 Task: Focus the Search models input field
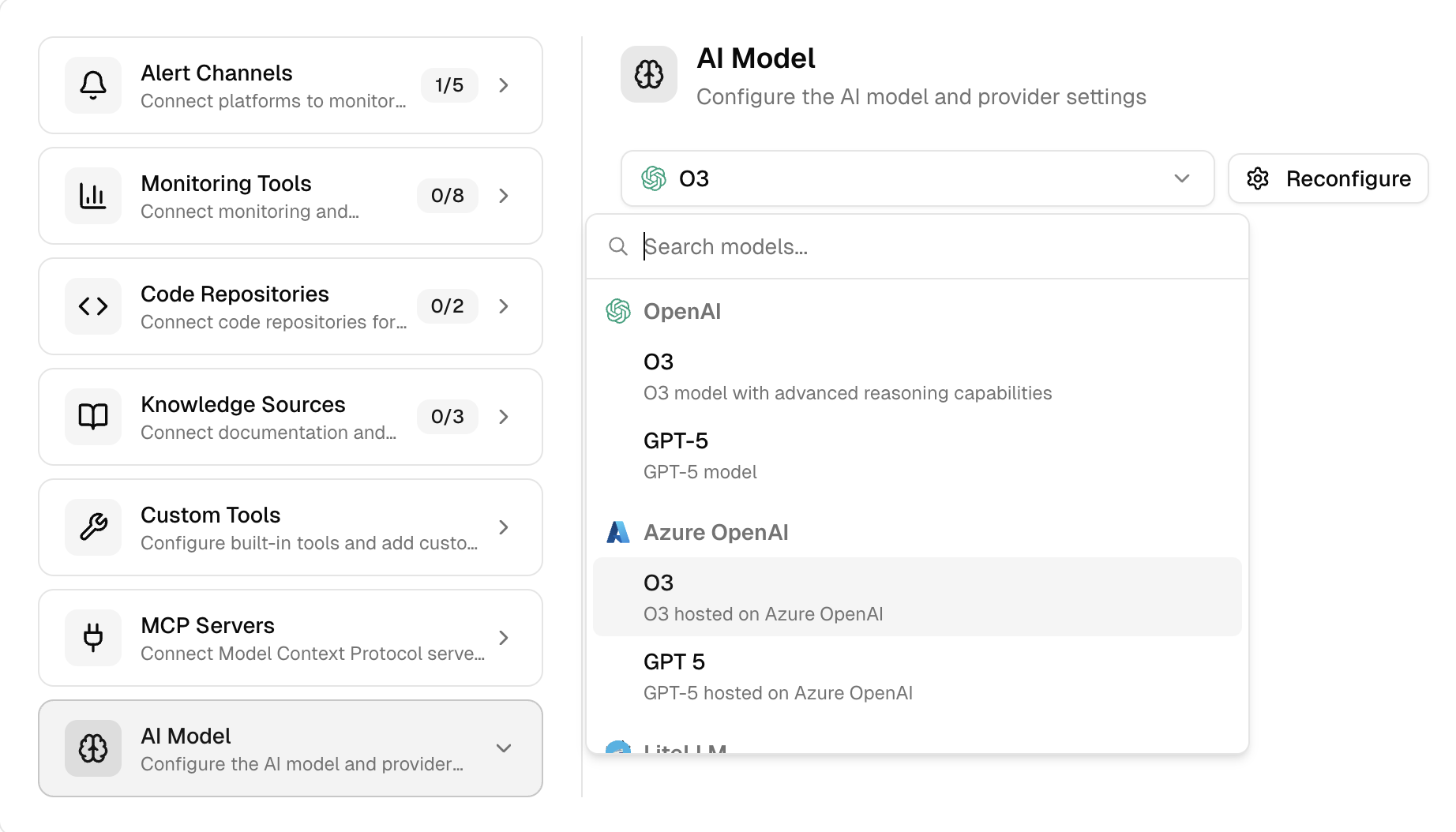click(x=932, y=247)
